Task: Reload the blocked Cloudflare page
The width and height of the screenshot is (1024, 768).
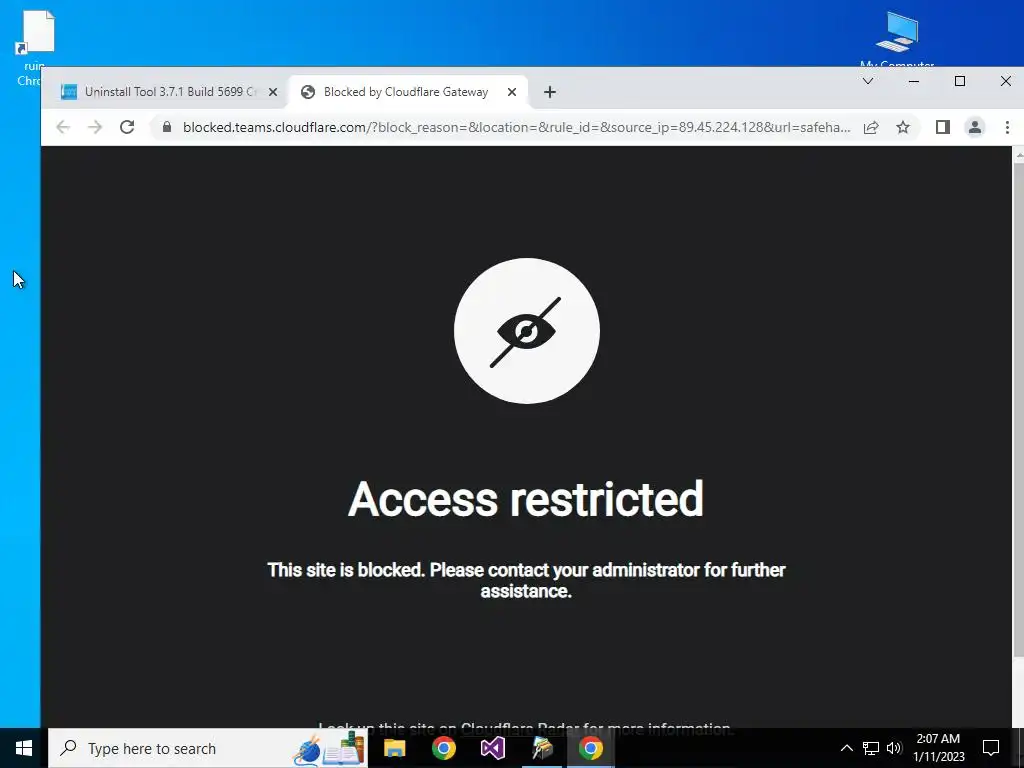Action: pyautogui.click(x=127, y=127)
